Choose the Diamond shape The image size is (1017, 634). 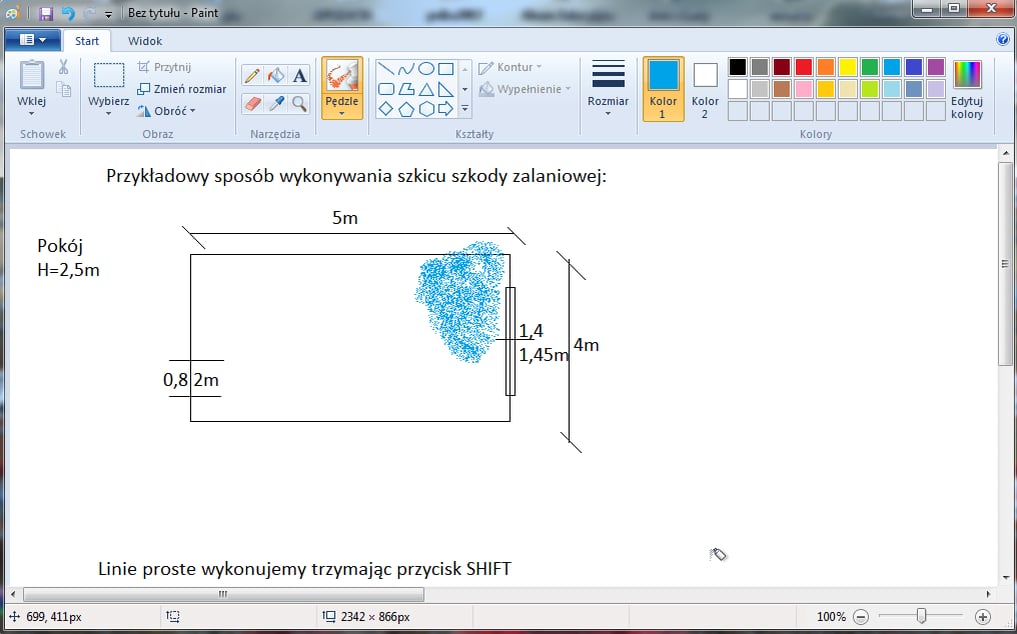click(x=386, y=108)
